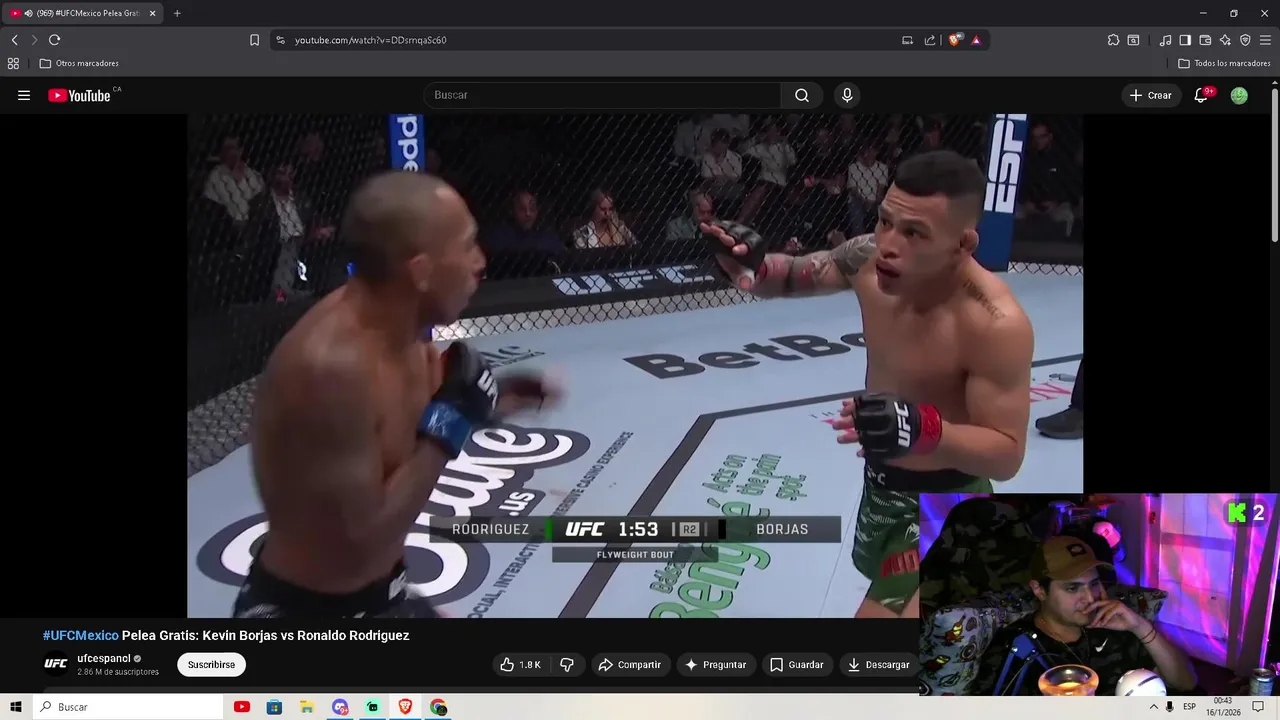Image resolution: width=1280 pixels, height=720 pixels.
Task: Go forward in the browser
Action: click(33, 40)
